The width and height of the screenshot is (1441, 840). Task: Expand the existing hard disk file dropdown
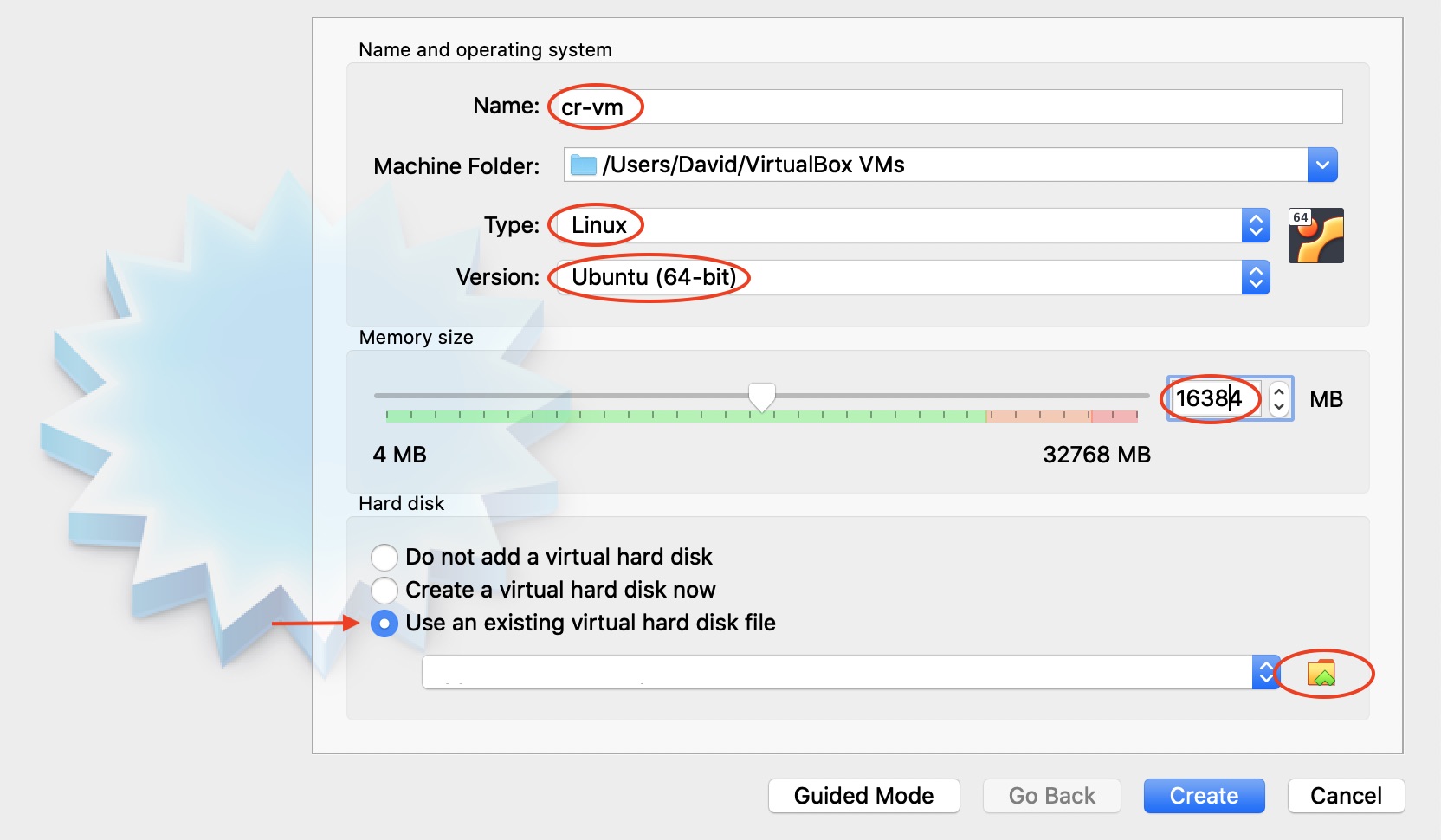coord(1265,672)
